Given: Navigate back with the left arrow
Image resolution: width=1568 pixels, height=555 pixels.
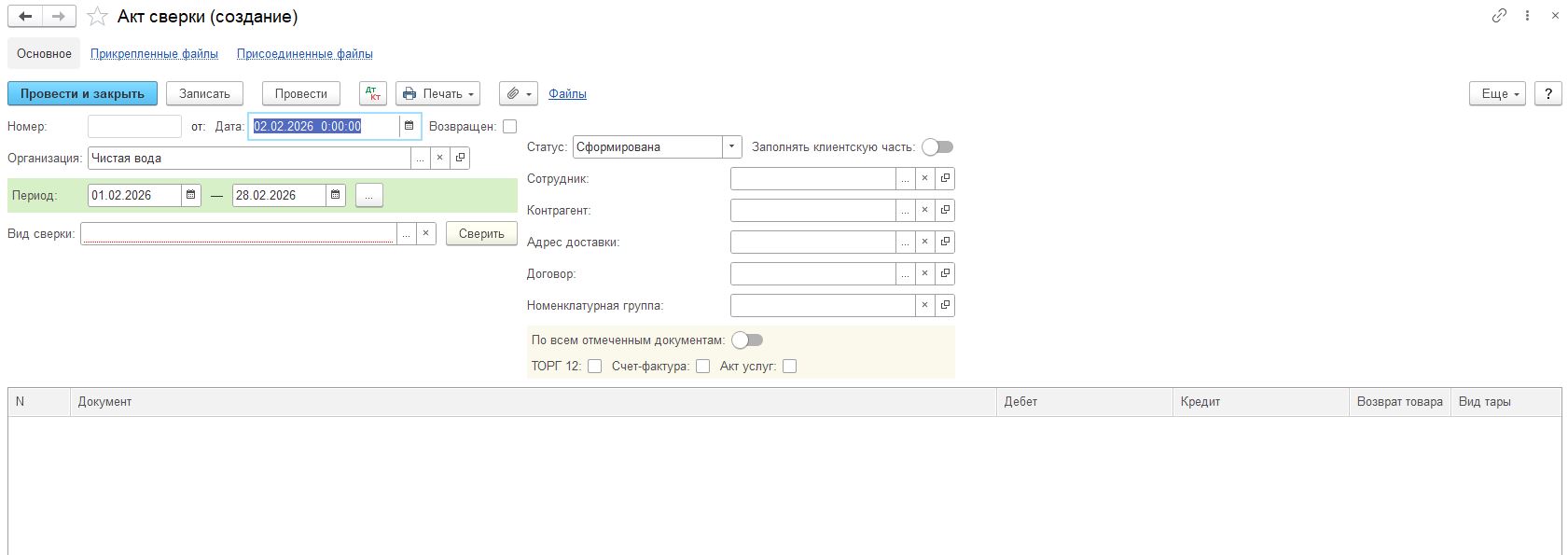Looking at the screenshot, I should (x=25, y=17).
